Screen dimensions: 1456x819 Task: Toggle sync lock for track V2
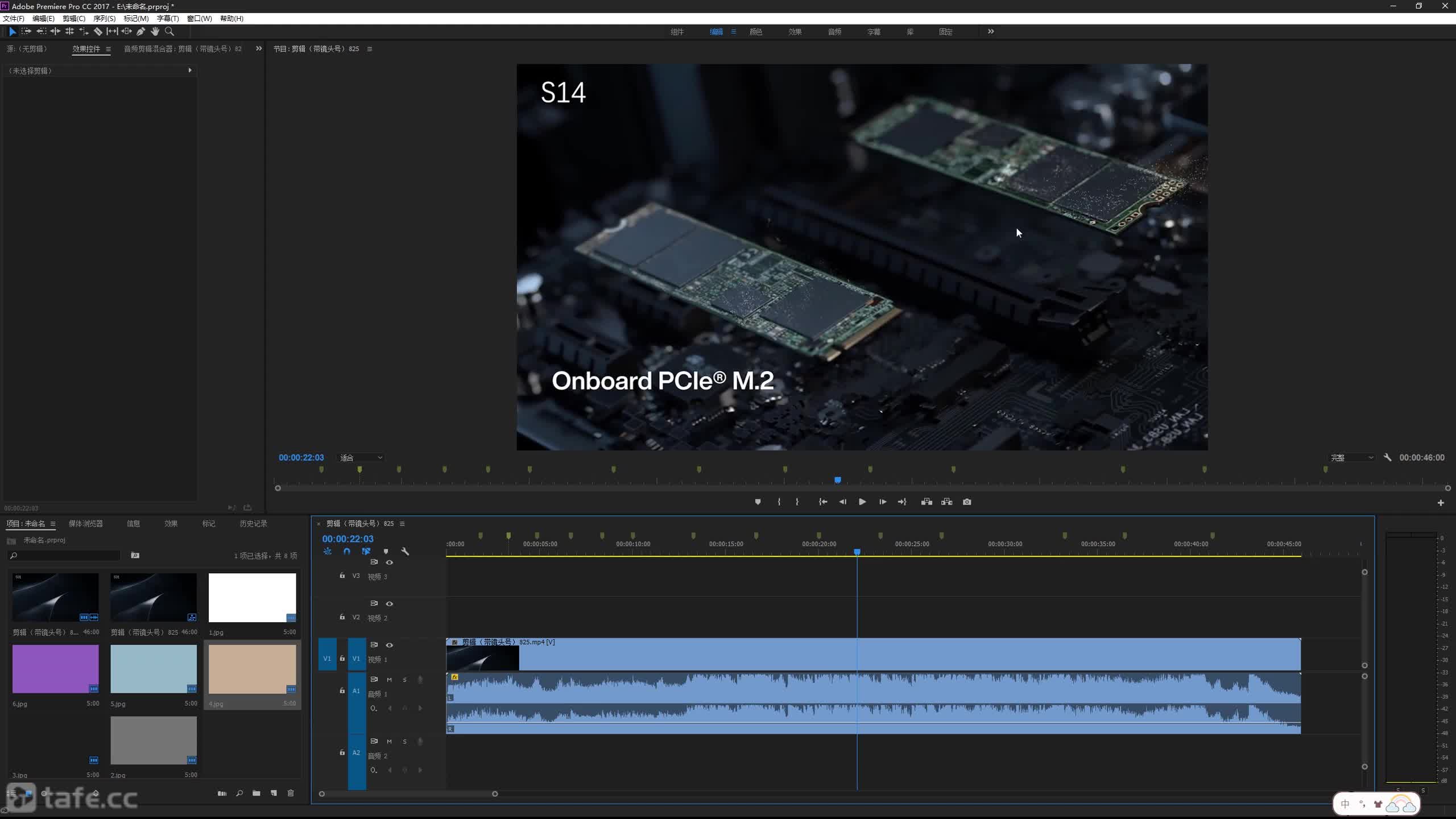coord(374,603)
